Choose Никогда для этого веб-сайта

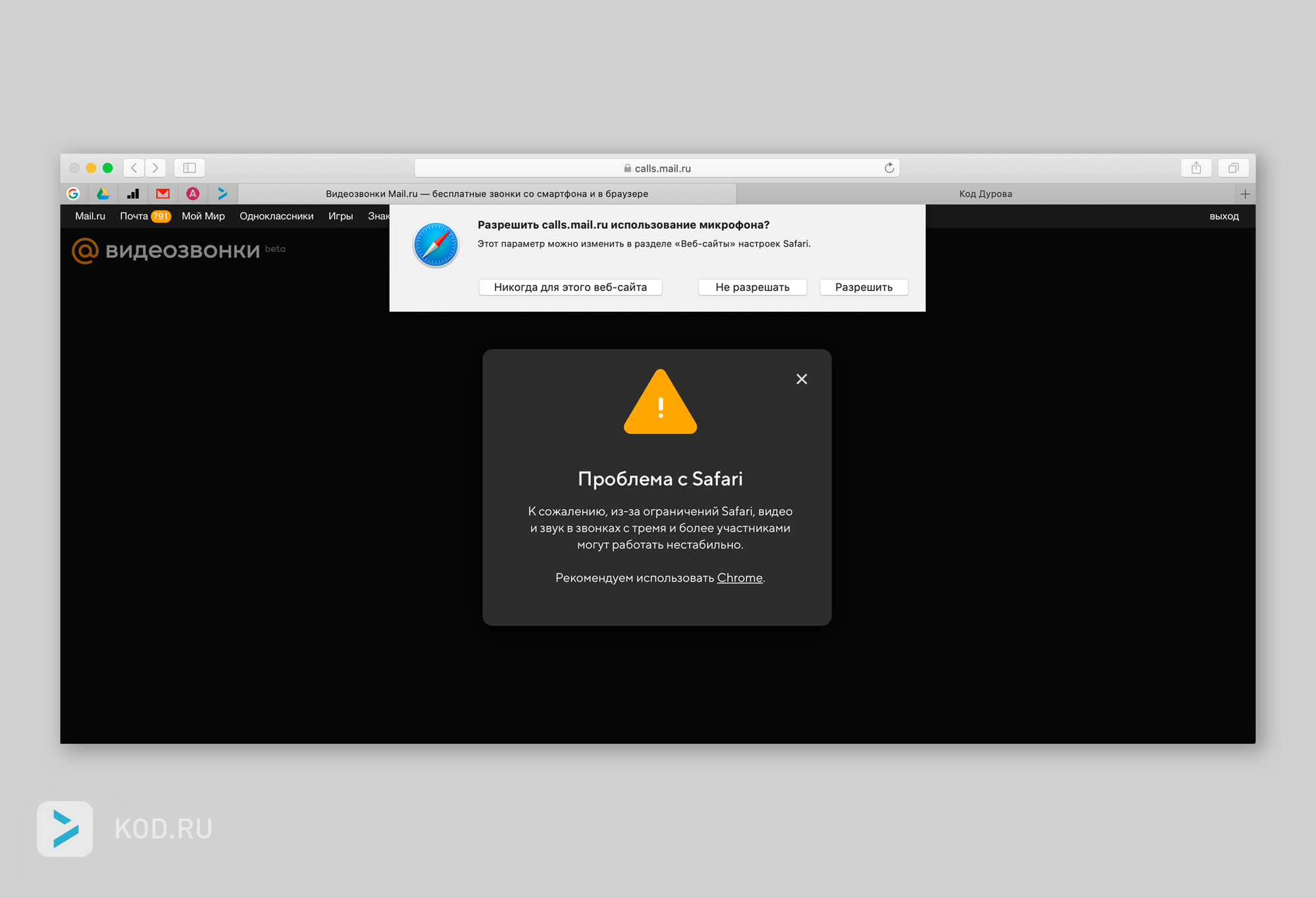coord(570,287)
